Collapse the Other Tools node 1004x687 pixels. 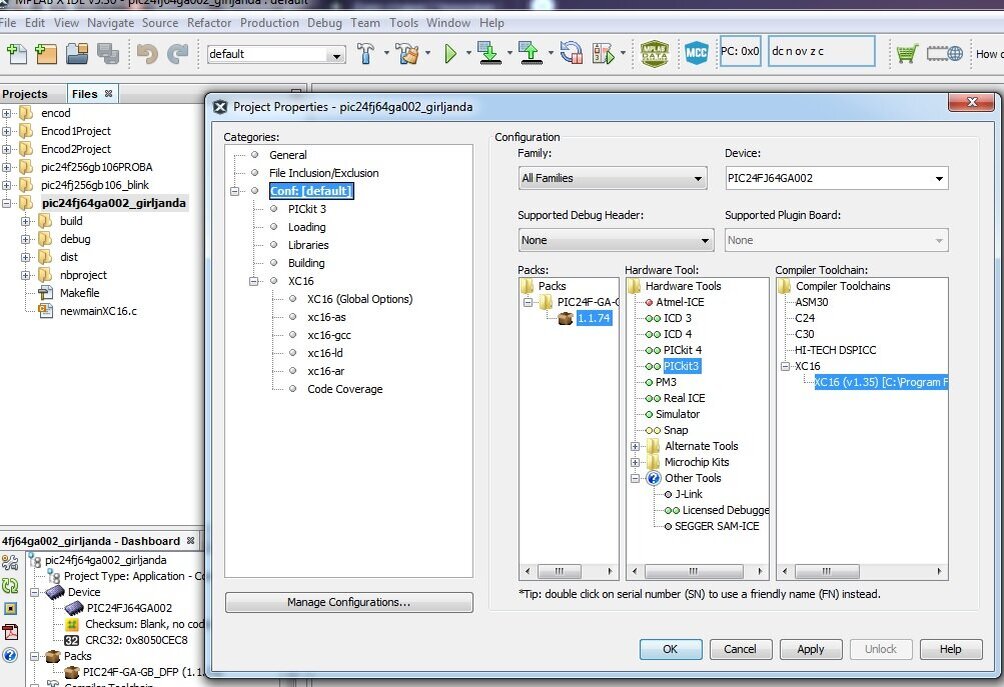tap(635, 478)
